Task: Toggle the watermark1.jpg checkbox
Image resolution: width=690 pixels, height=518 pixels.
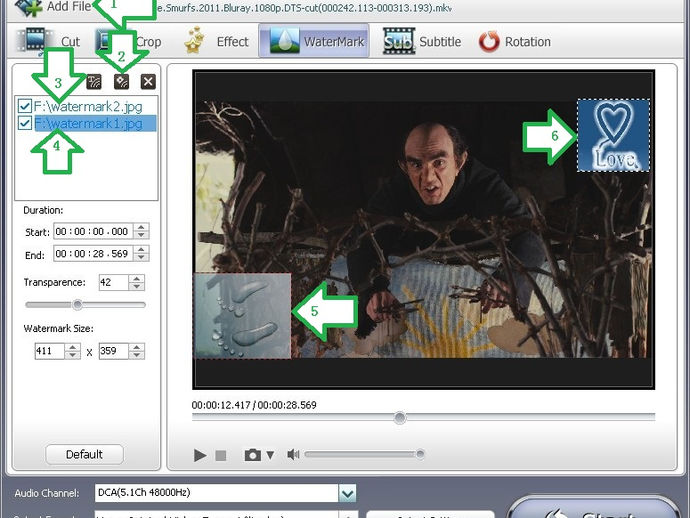Action: click(x=24, y=123)
